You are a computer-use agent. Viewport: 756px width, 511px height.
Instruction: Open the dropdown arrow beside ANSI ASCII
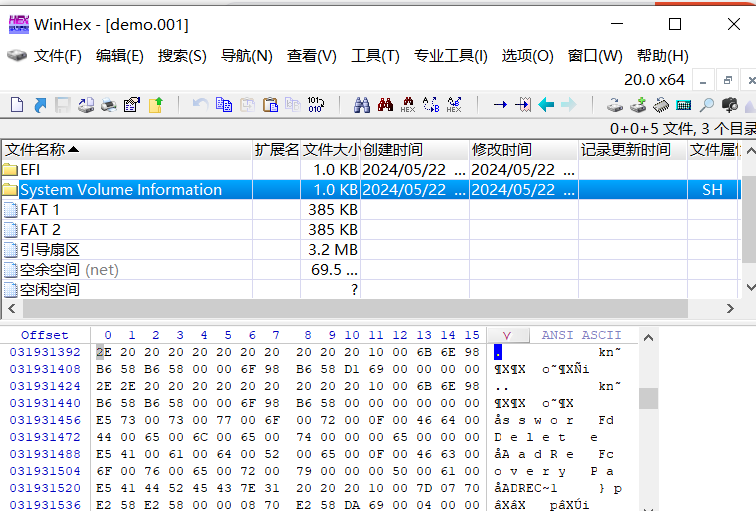coord(508,335)
